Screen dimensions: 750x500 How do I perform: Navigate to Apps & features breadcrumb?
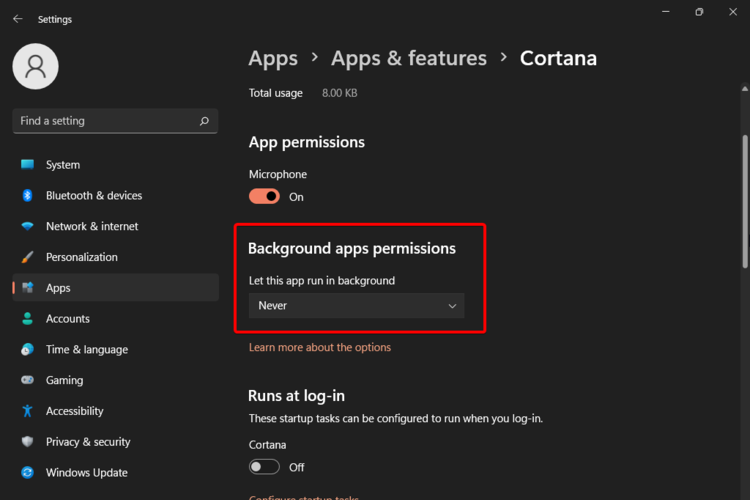[408, 58]
